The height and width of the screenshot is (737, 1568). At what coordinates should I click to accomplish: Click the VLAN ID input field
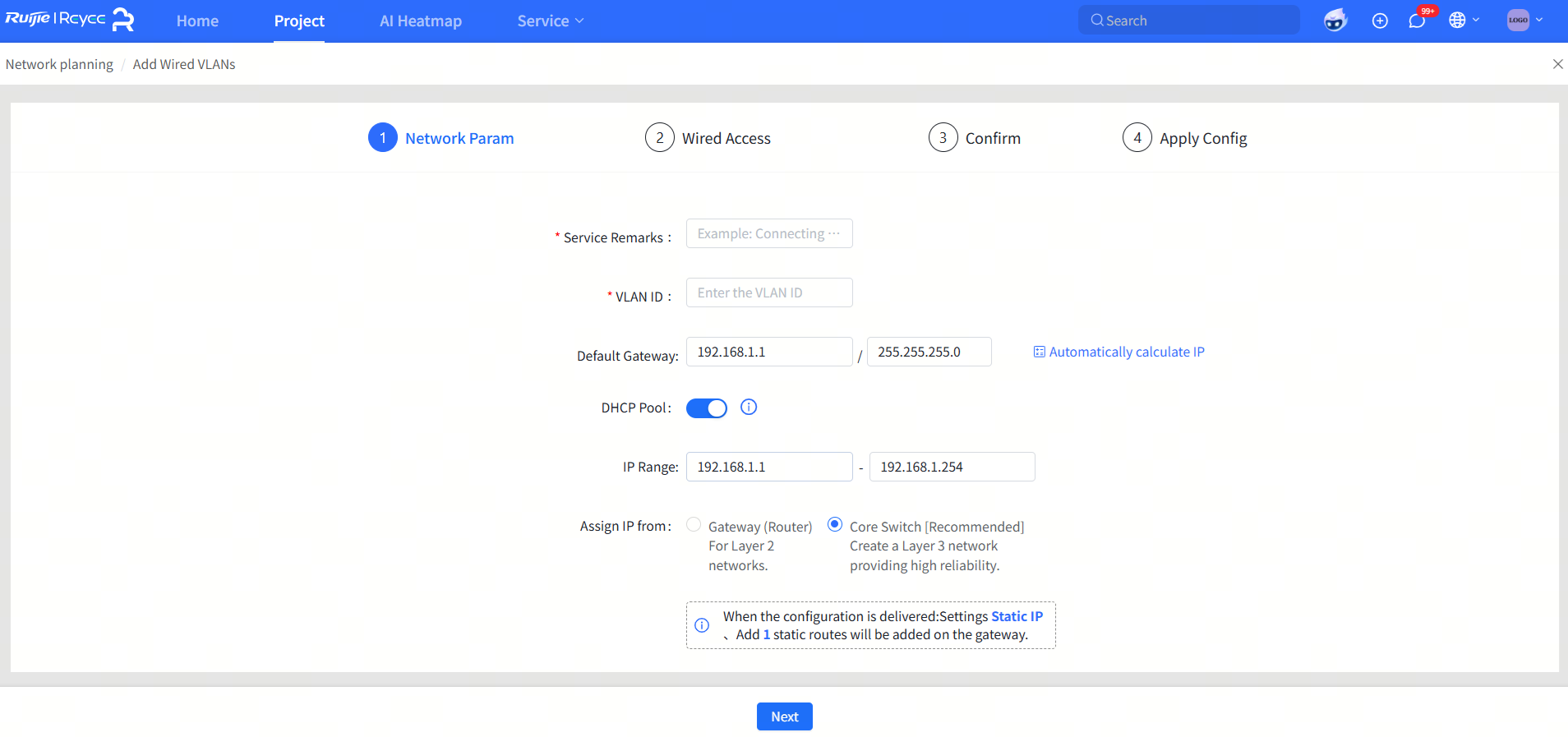point(769,292)
